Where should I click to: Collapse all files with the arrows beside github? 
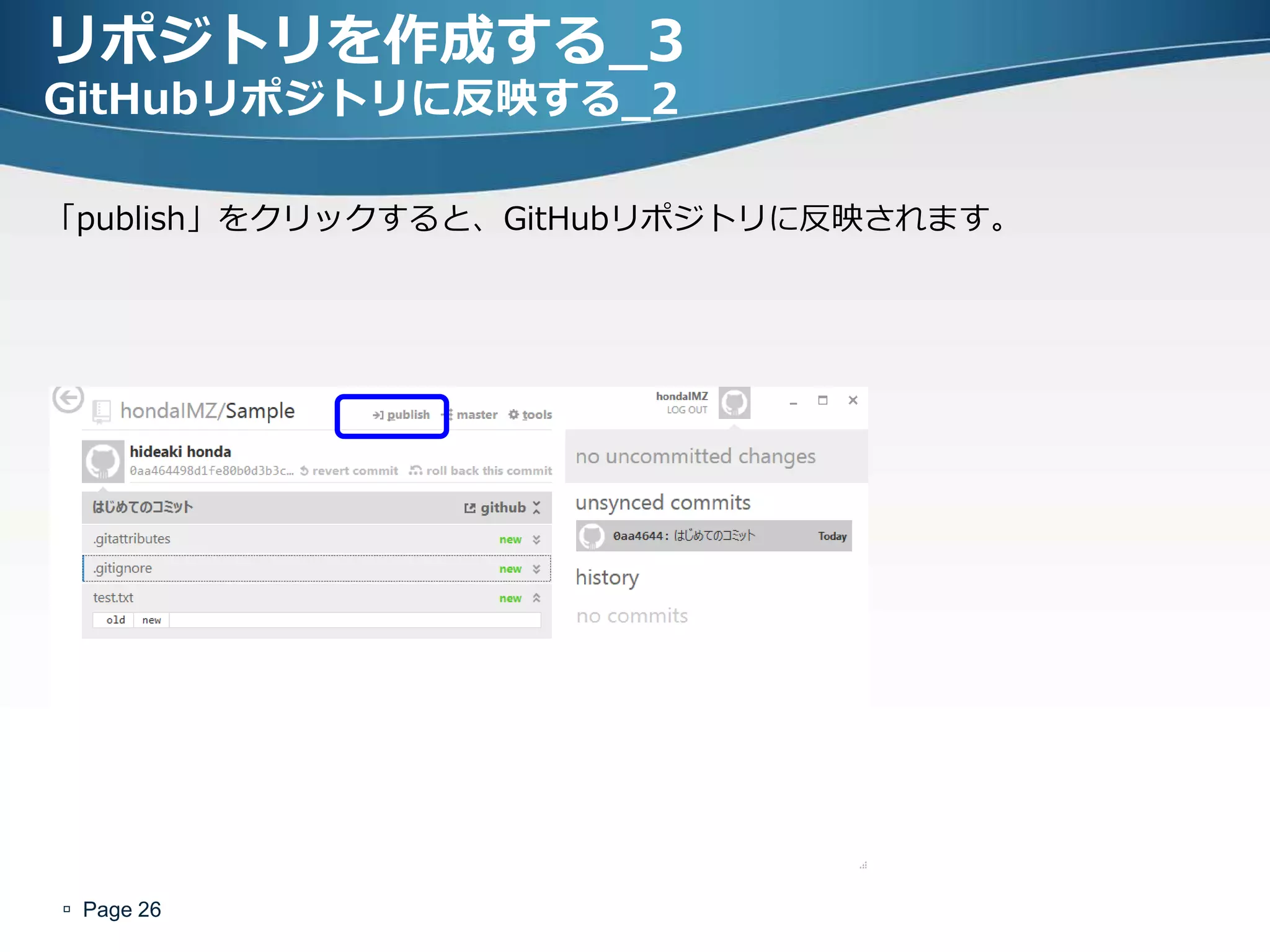point(536,508)
